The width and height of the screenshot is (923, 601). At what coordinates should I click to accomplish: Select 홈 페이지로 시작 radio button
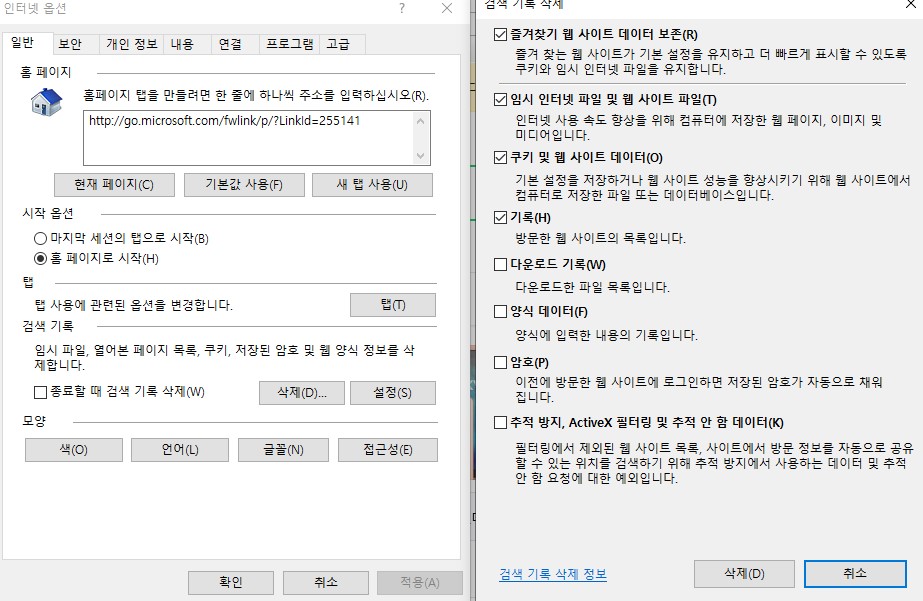click(x=40, y=258)
